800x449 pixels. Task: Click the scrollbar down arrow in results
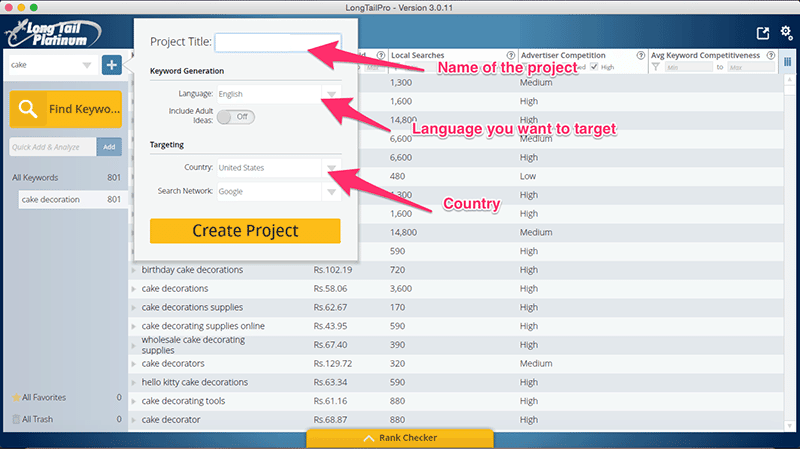[x=789, y=426]
